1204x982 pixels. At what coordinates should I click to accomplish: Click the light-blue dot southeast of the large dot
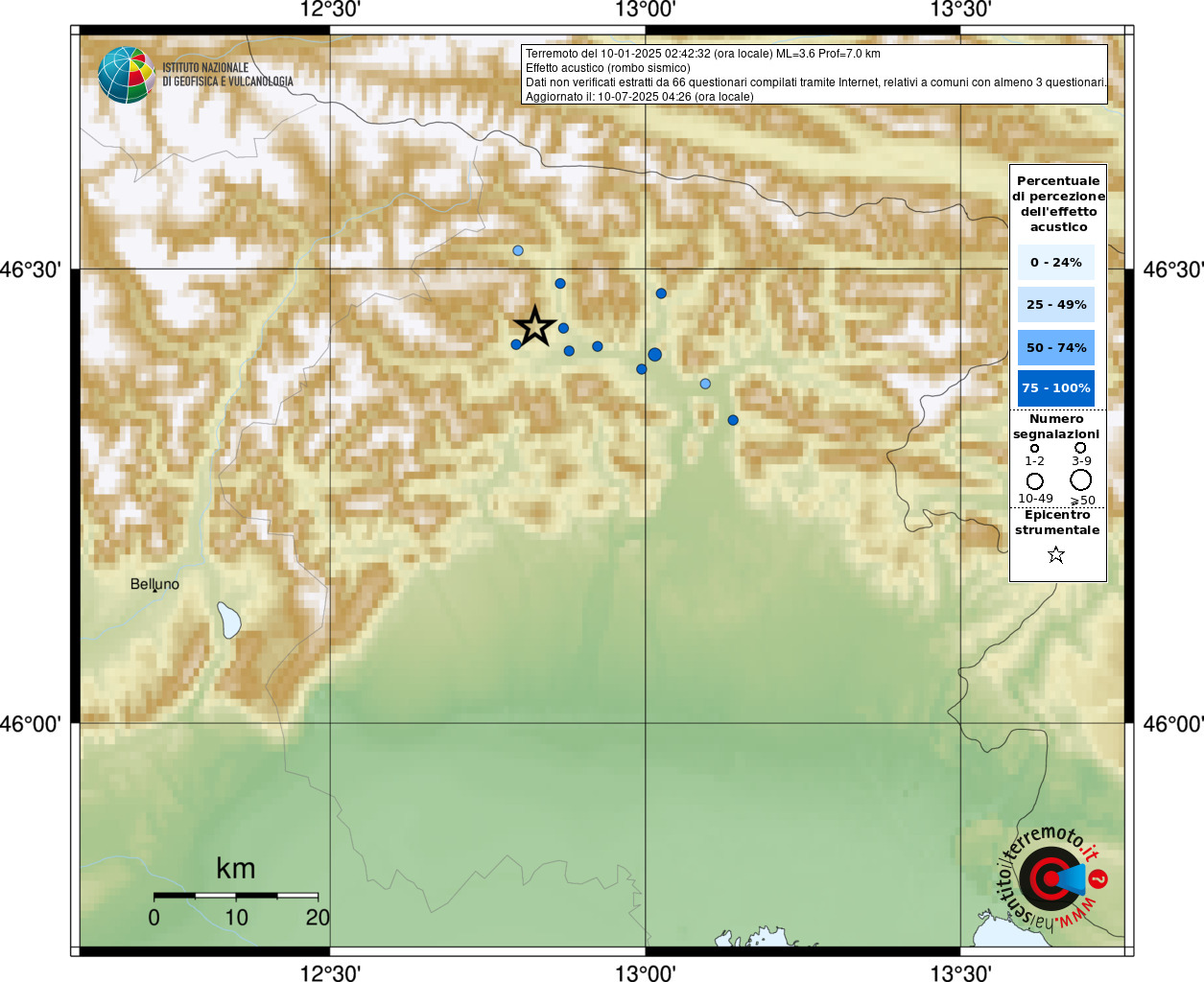pos(705,384)
